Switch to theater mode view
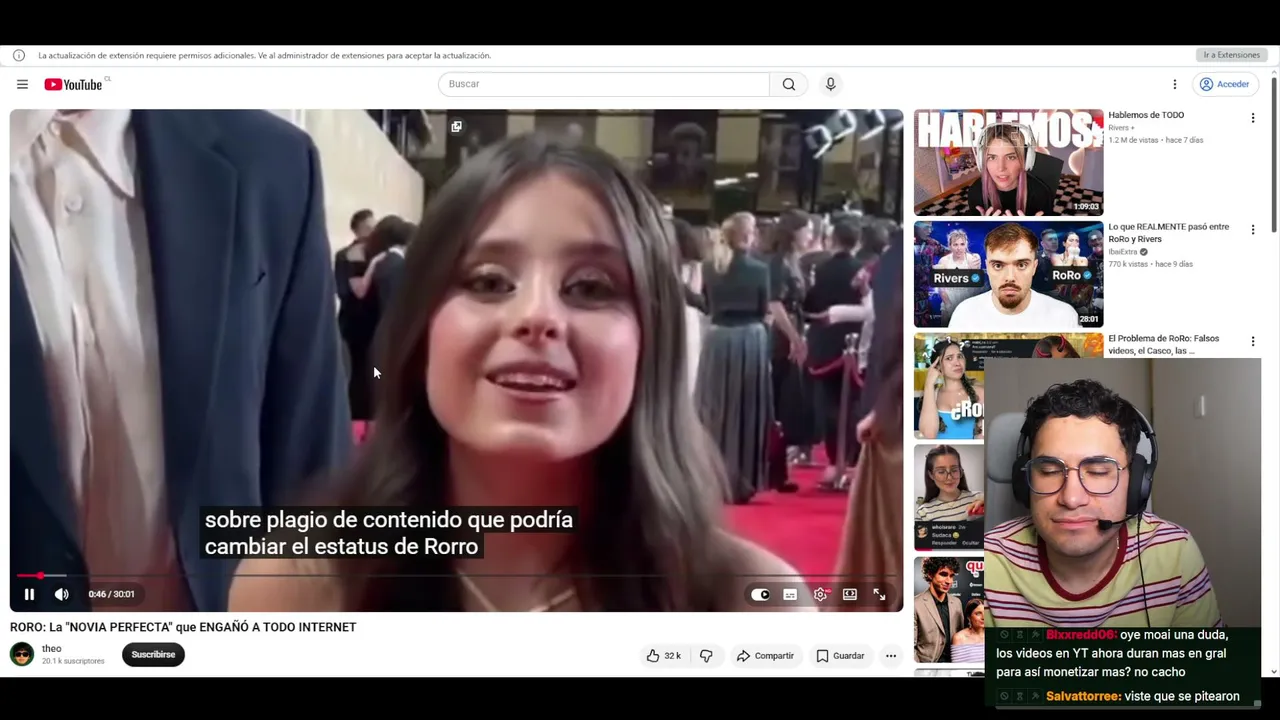Screen dimensions: 1280x720 [x=849, y=594]
